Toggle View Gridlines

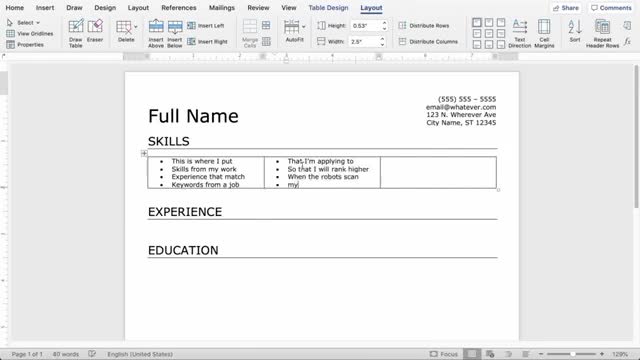pyautogui.click(x=30, y=33)
